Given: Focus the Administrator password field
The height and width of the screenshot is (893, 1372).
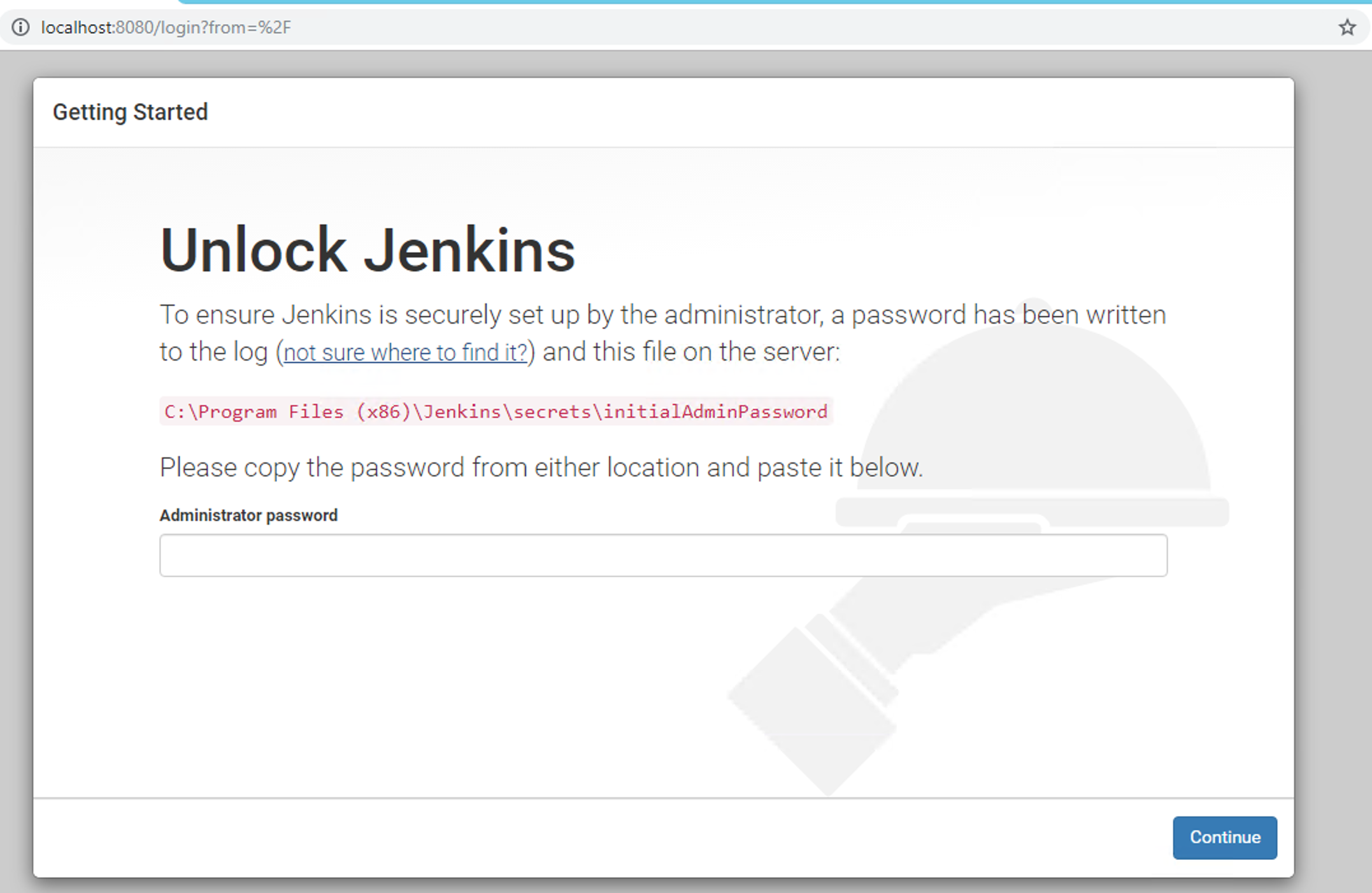Looking at the screenshot, I should [663, 555].
